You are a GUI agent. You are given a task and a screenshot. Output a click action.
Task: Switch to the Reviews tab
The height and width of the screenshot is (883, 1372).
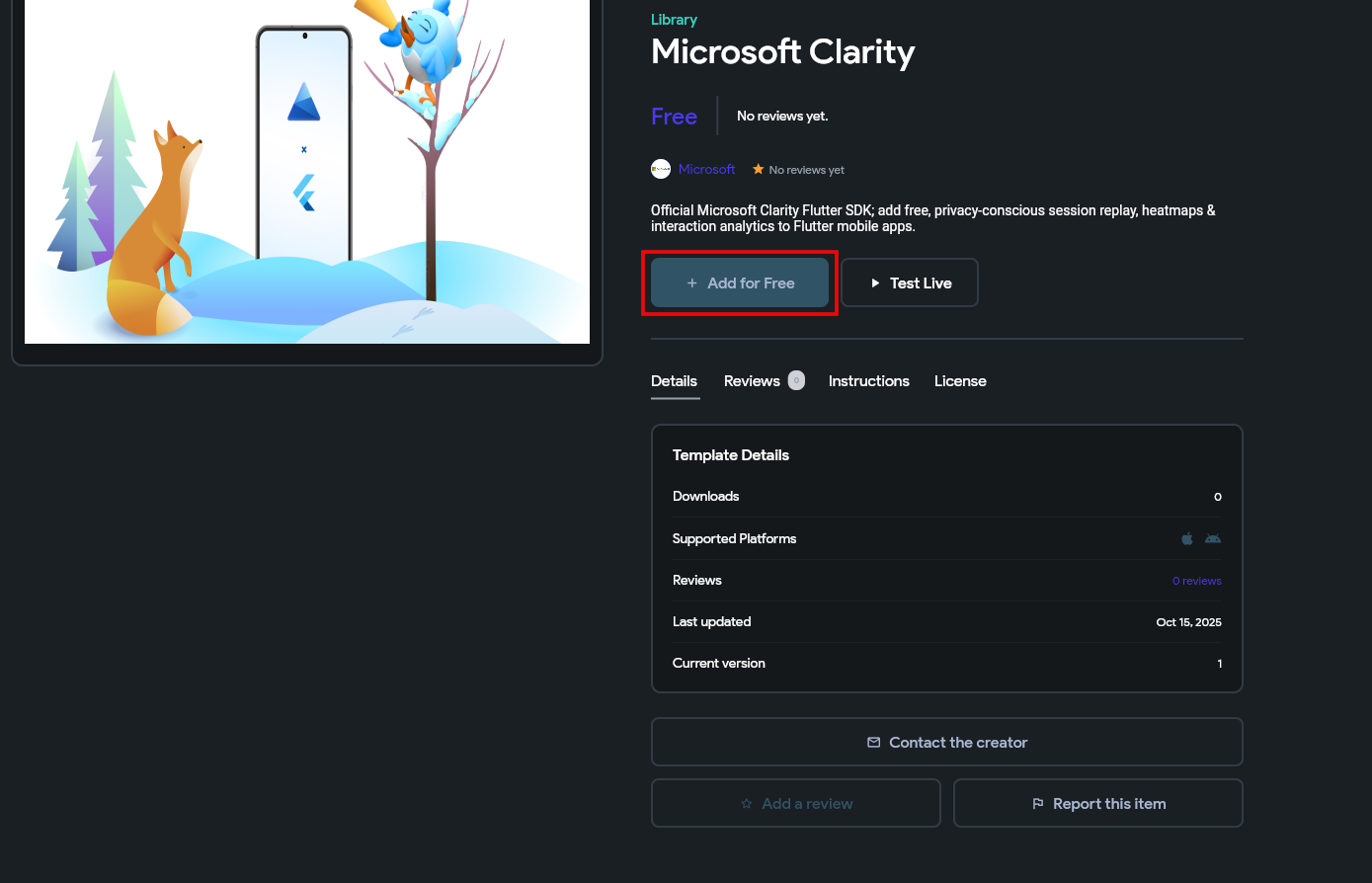click(752, 381)
